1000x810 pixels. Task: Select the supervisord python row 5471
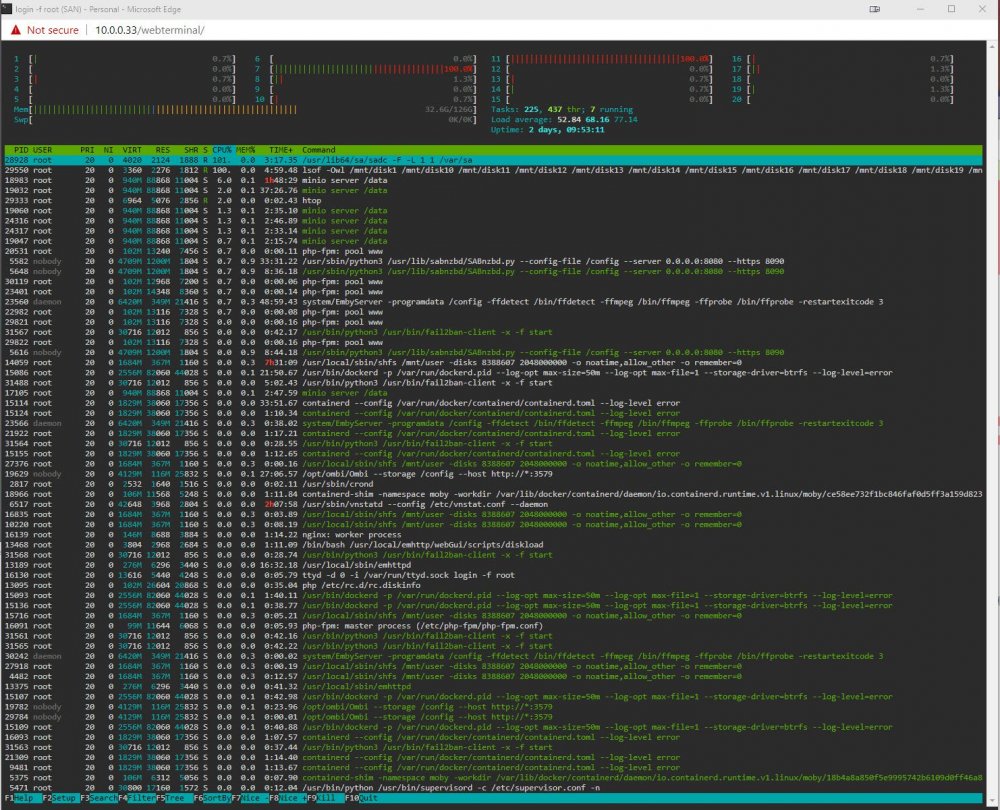tap(493, 788)
